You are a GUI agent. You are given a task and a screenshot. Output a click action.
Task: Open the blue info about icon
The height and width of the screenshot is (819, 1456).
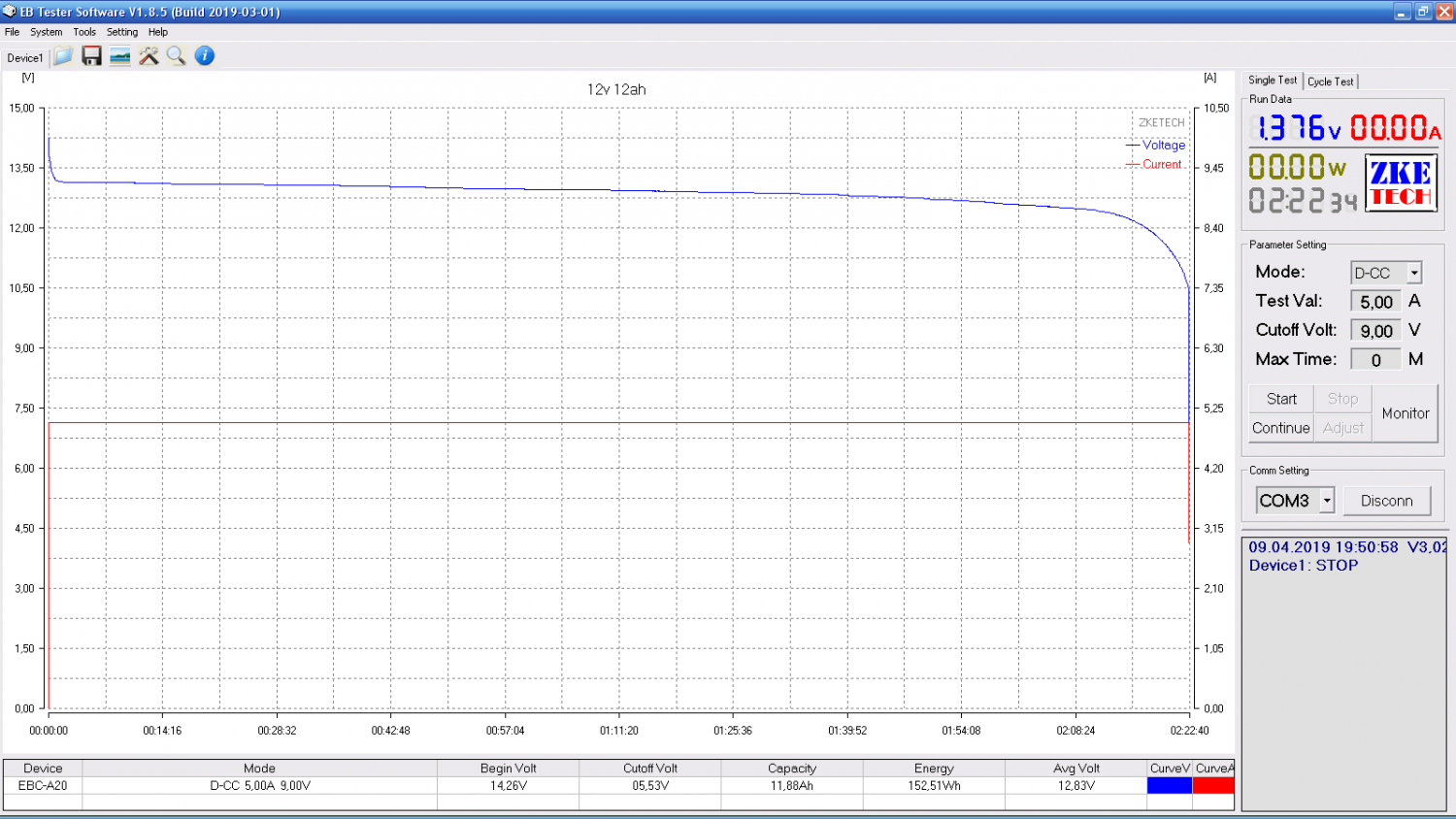204,56
